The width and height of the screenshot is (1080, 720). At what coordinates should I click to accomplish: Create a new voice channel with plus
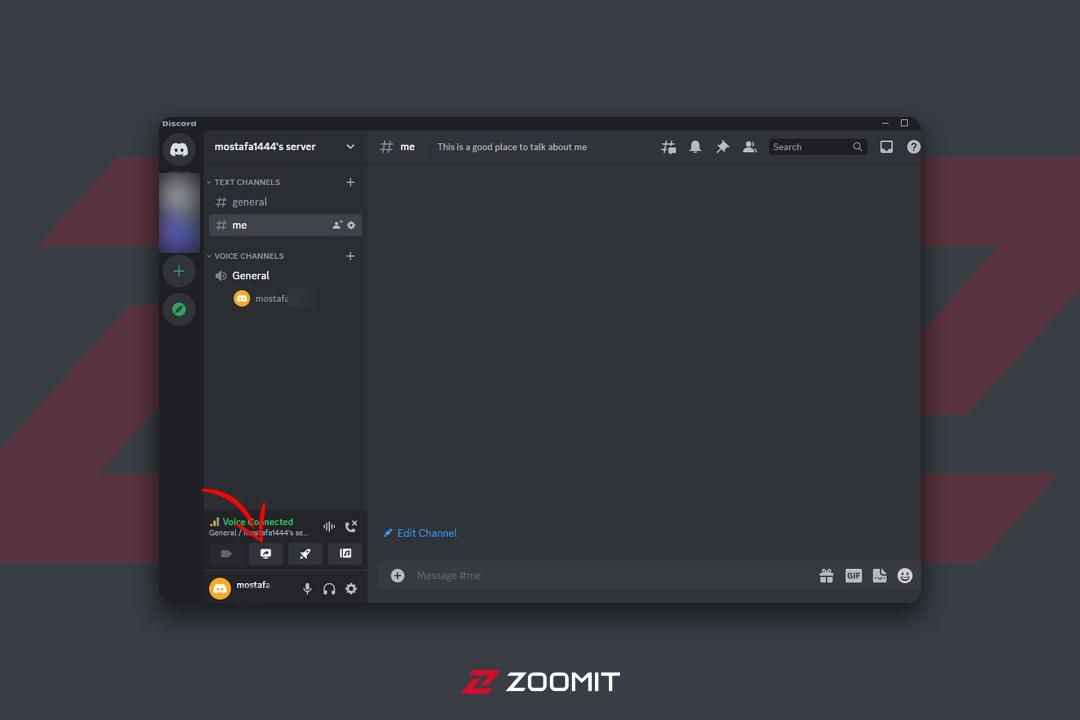(350, 256)
